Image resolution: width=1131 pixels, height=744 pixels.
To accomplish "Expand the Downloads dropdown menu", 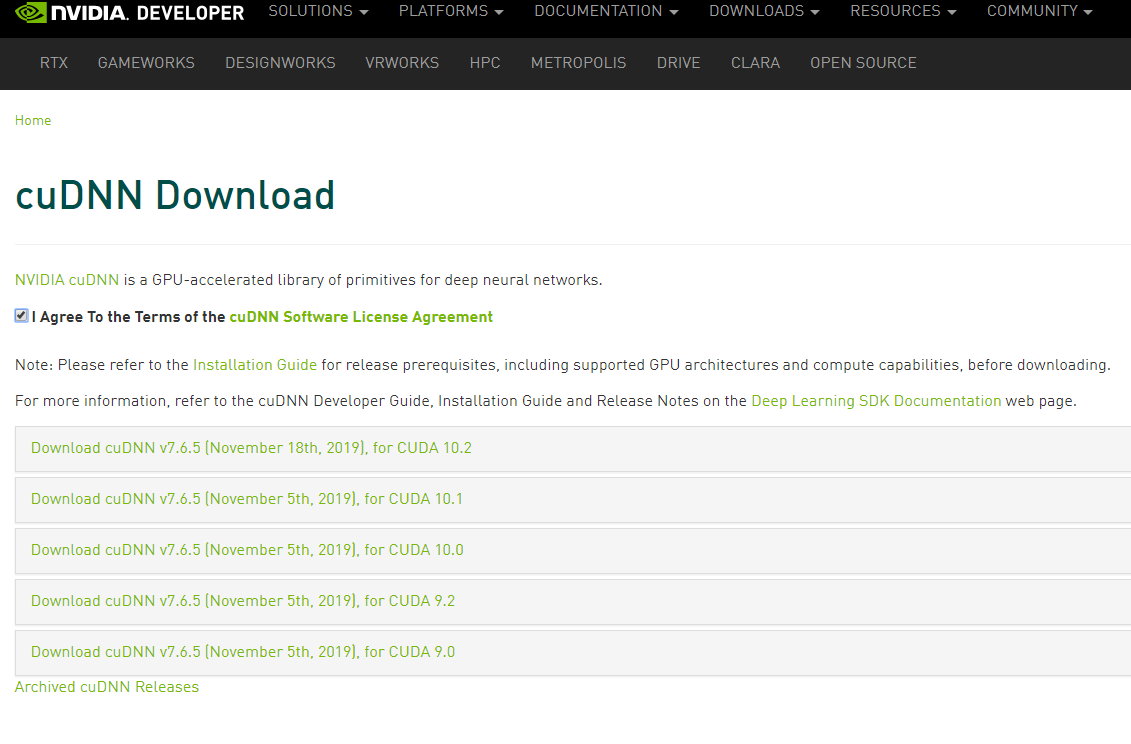I will 764,11.
